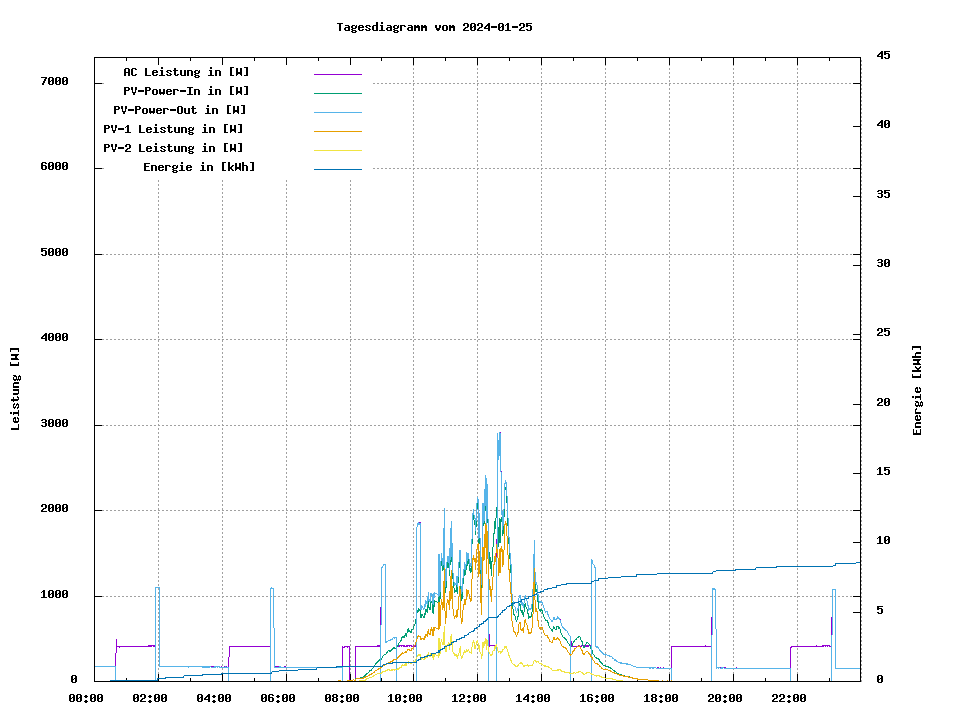
Task: Click the 45 label on the energy axis
Action: tap(883, 55)
